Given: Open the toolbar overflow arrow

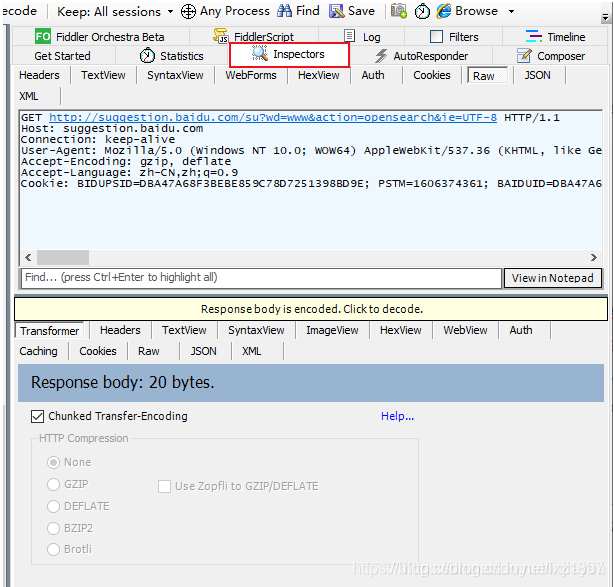Looking at the screenshot, I should coord(605,17).
